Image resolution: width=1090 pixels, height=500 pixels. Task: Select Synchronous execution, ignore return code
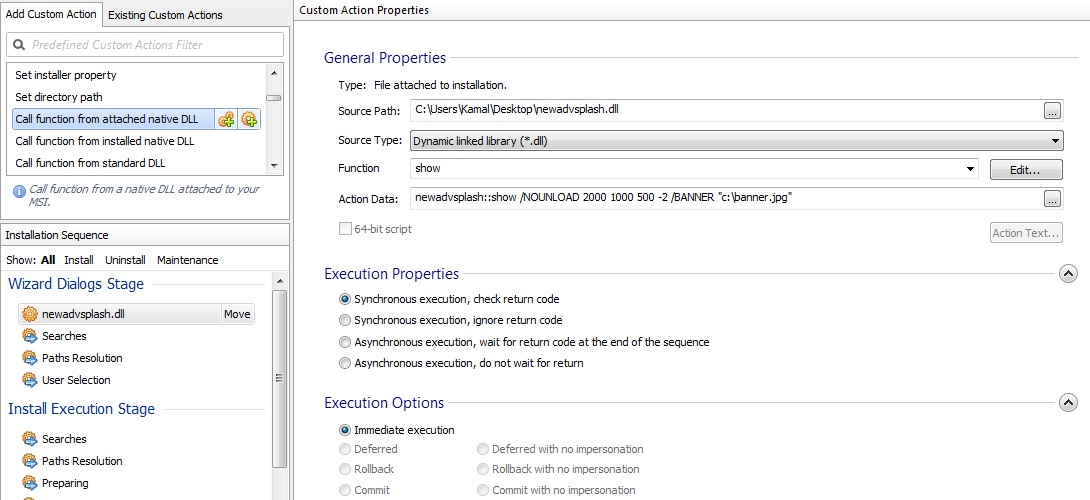(x=345, y=321)
